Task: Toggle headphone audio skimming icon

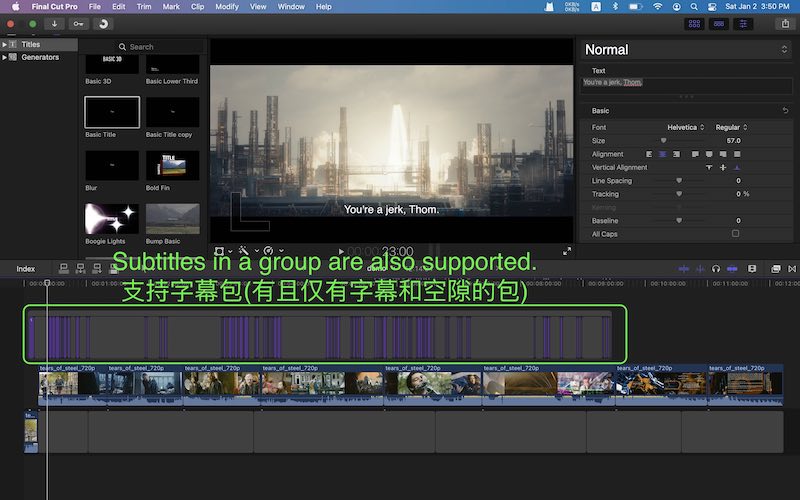Action: tap(716, 268)
